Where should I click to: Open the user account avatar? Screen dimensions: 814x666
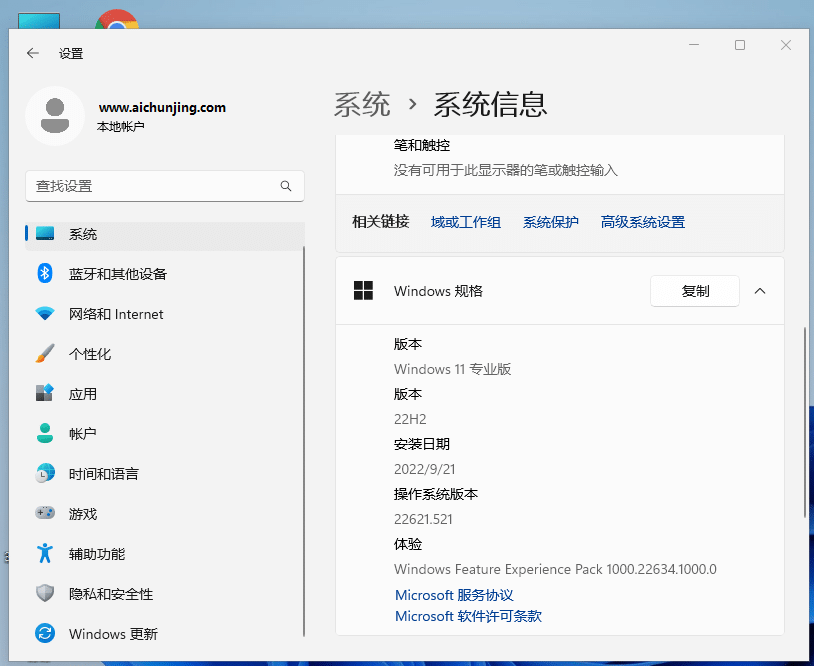[x=55, y=115]
